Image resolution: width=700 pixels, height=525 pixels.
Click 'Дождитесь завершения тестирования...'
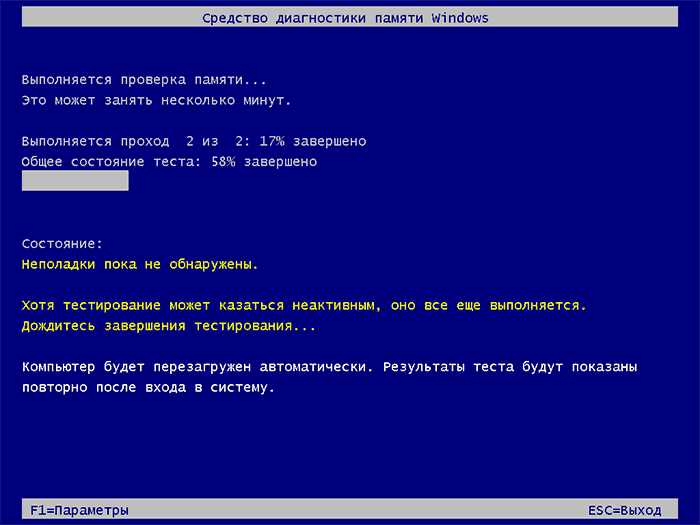point(169,326)
